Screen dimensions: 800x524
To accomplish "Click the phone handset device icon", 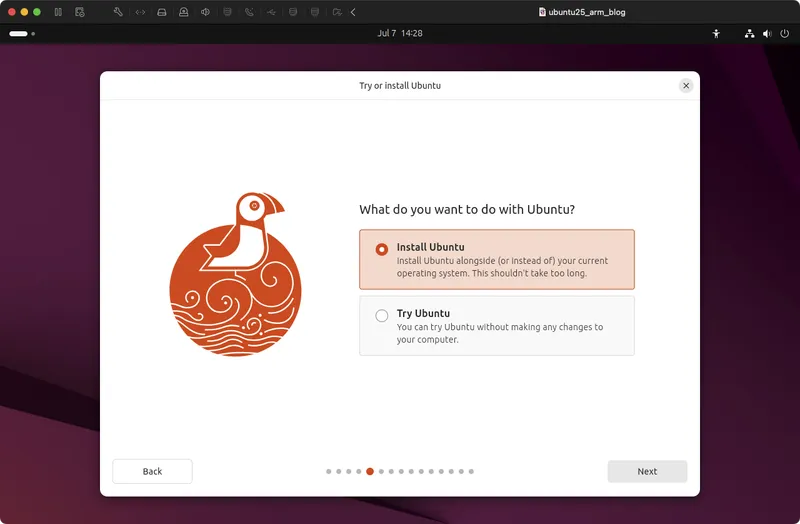I will 249,12.
